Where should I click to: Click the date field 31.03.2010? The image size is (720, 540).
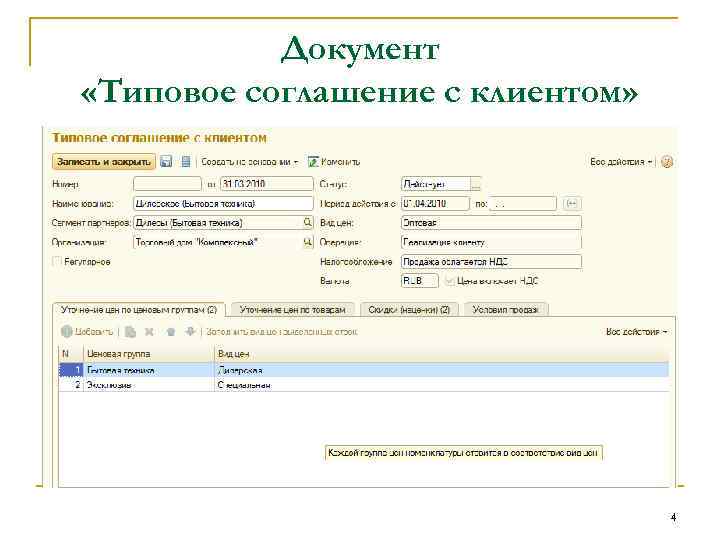[x=266, y=184]
